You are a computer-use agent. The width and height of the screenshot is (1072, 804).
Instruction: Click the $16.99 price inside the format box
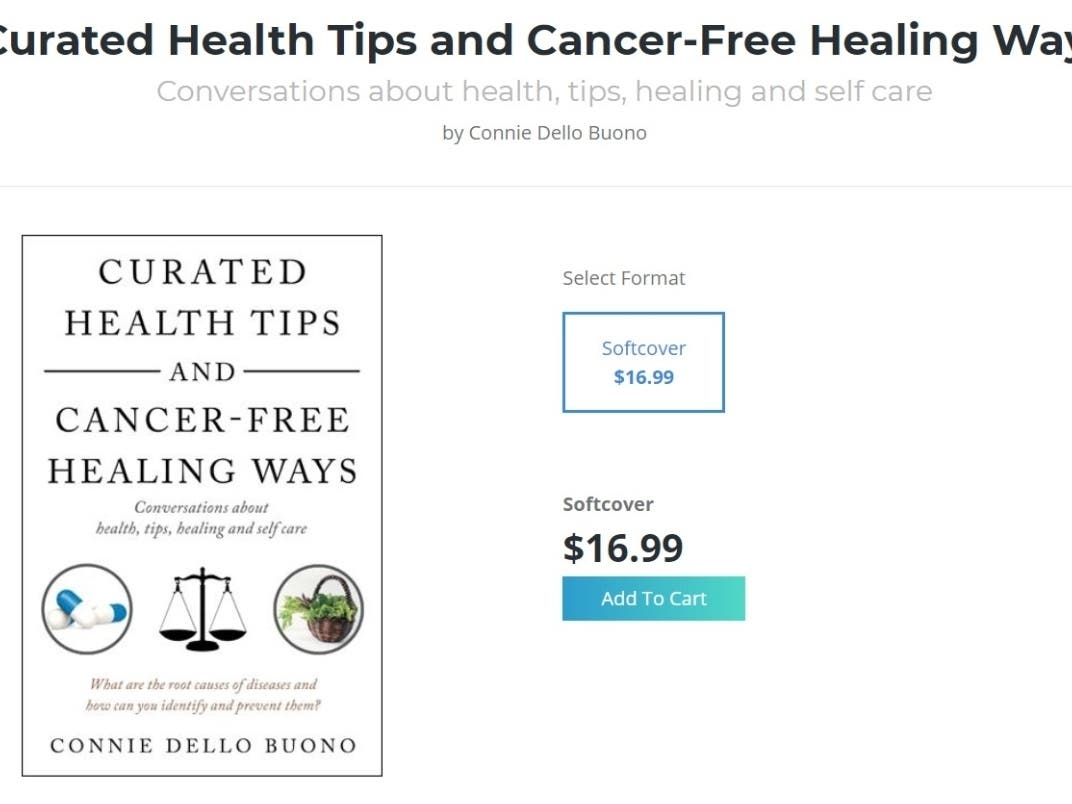point(643,377)
